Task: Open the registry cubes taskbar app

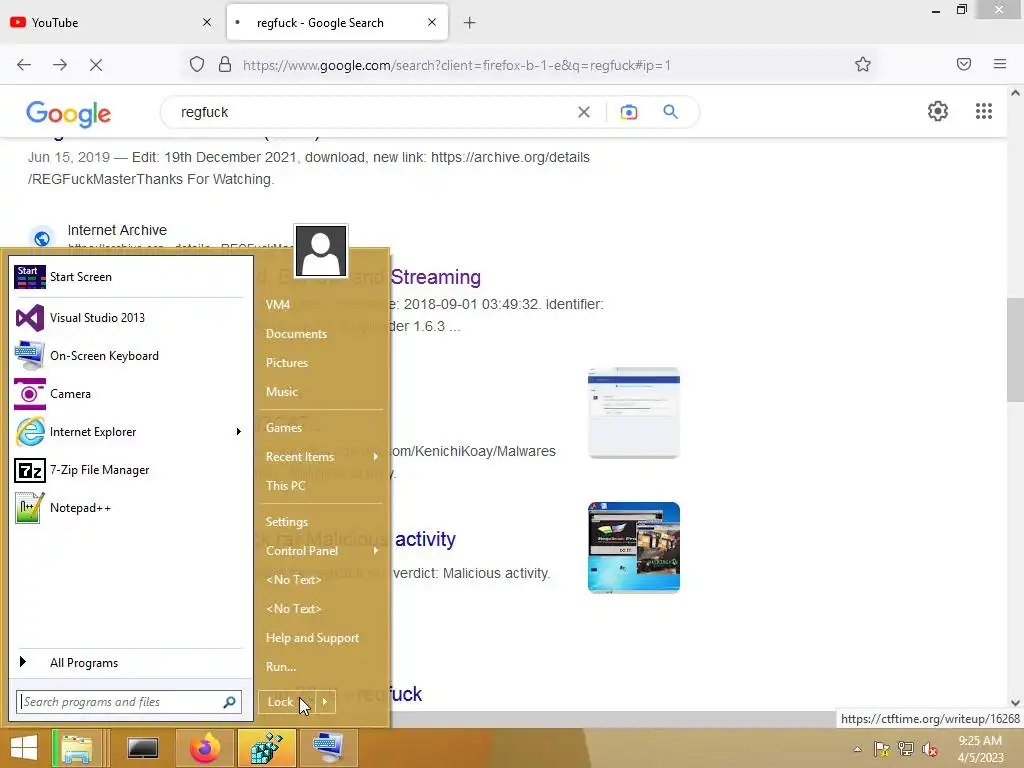Action: [267, 748]
